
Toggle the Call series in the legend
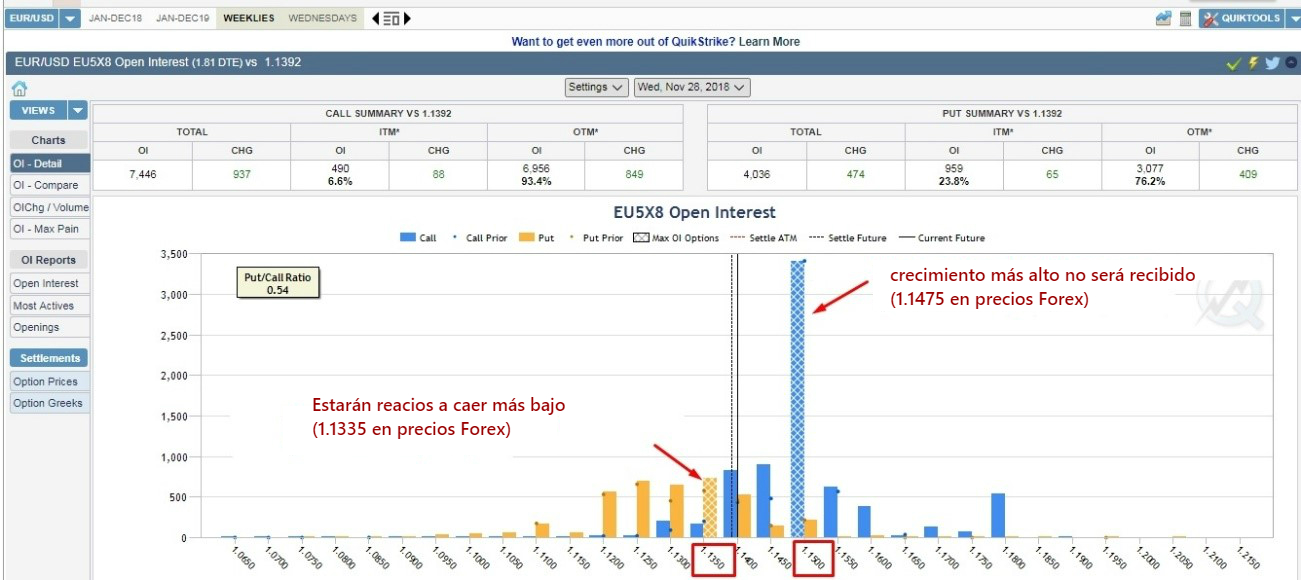click(x=419, y=238)
